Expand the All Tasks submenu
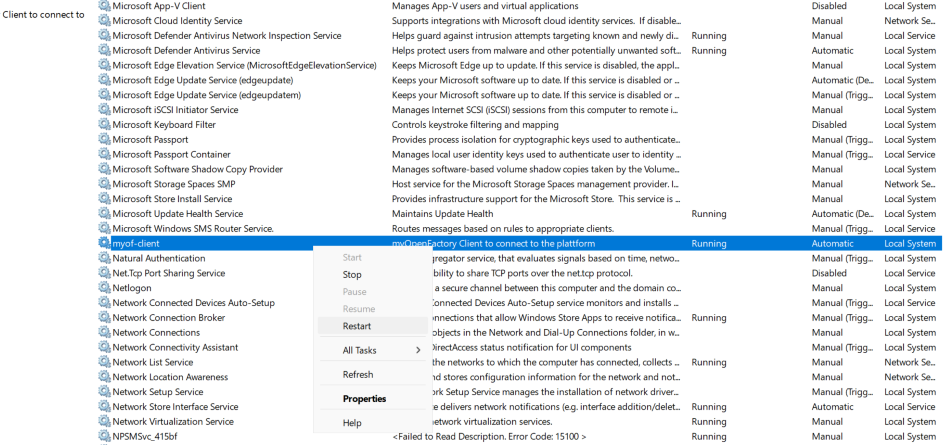This screenshot has height=445, width=950. [x=373, y=350]
